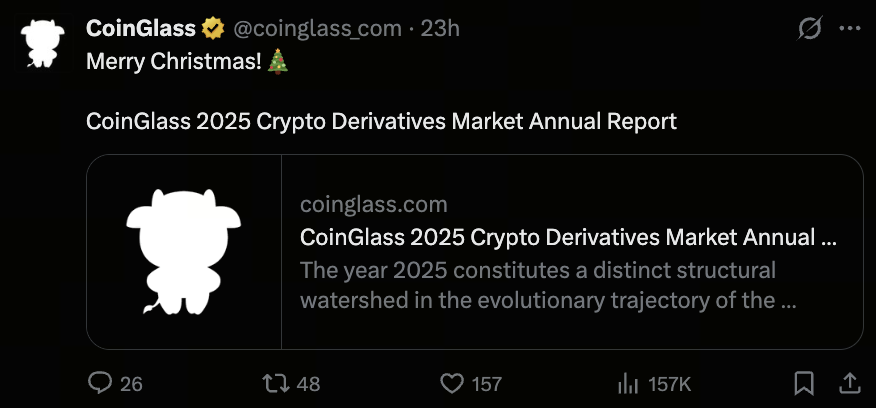Open the CoinGlass profile avatar
This screenshot has width=876, height=408.
[42, 42]
